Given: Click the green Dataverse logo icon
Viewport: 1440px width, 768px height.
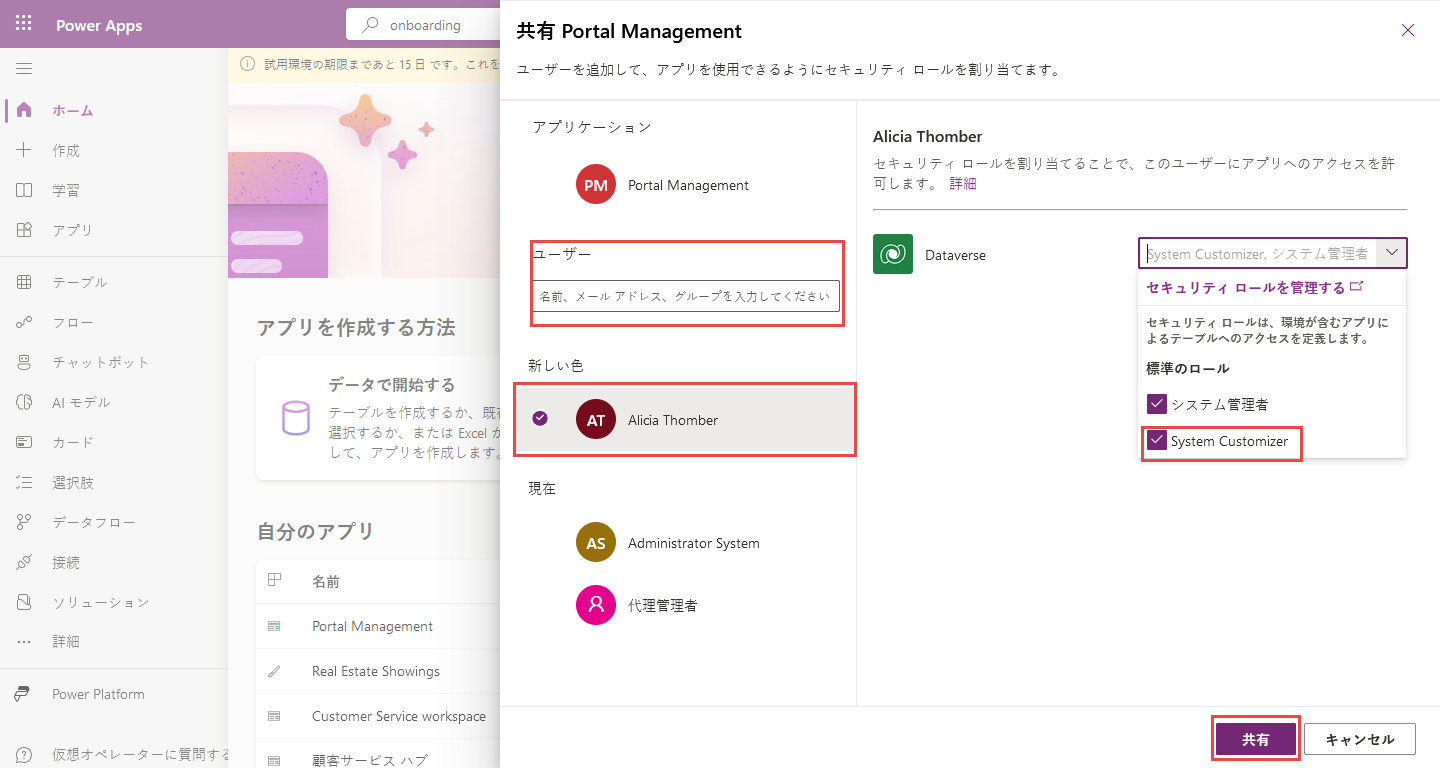Looking at the screenshot, I should 893,254.
